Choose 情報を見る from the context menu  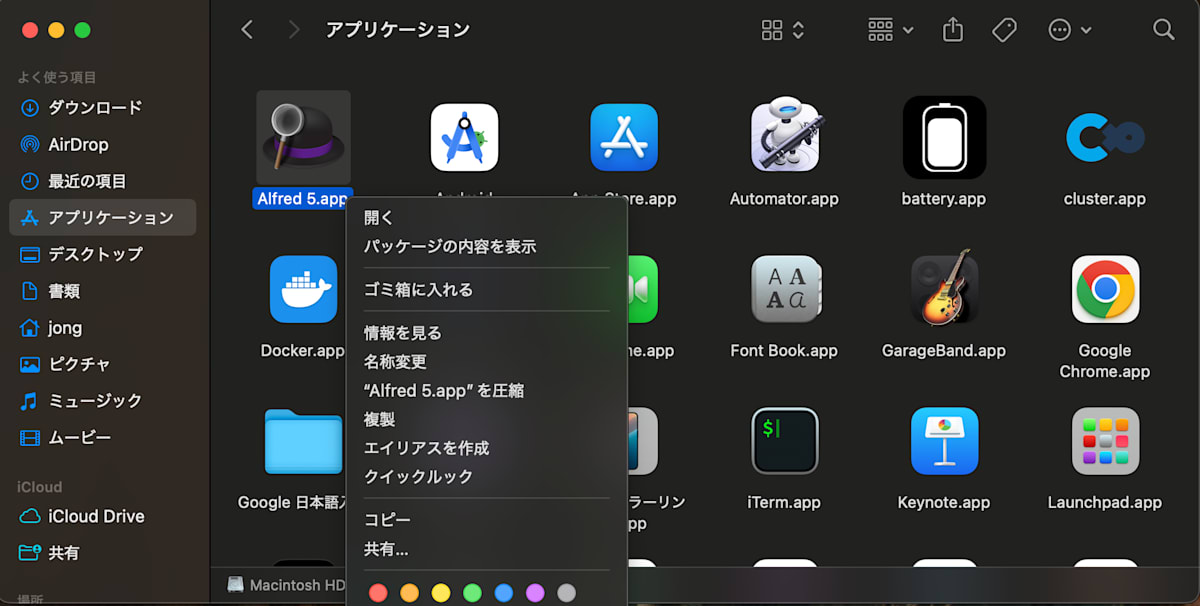pos(486,333)
